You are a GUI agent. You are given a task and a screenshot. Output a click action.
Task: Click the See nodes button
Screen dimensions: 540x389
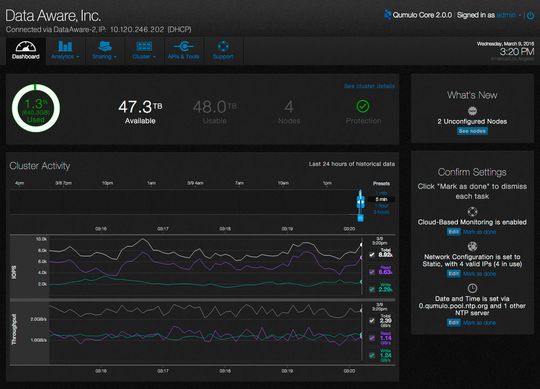tap(472, 131)
